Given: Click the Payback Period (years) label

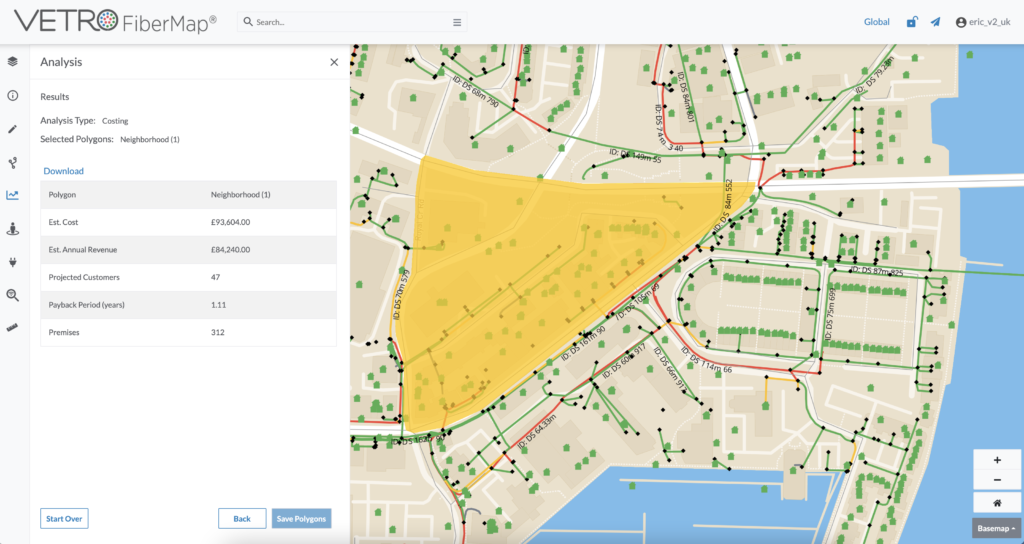Looking at the screenshot, I should pos(86,305).
